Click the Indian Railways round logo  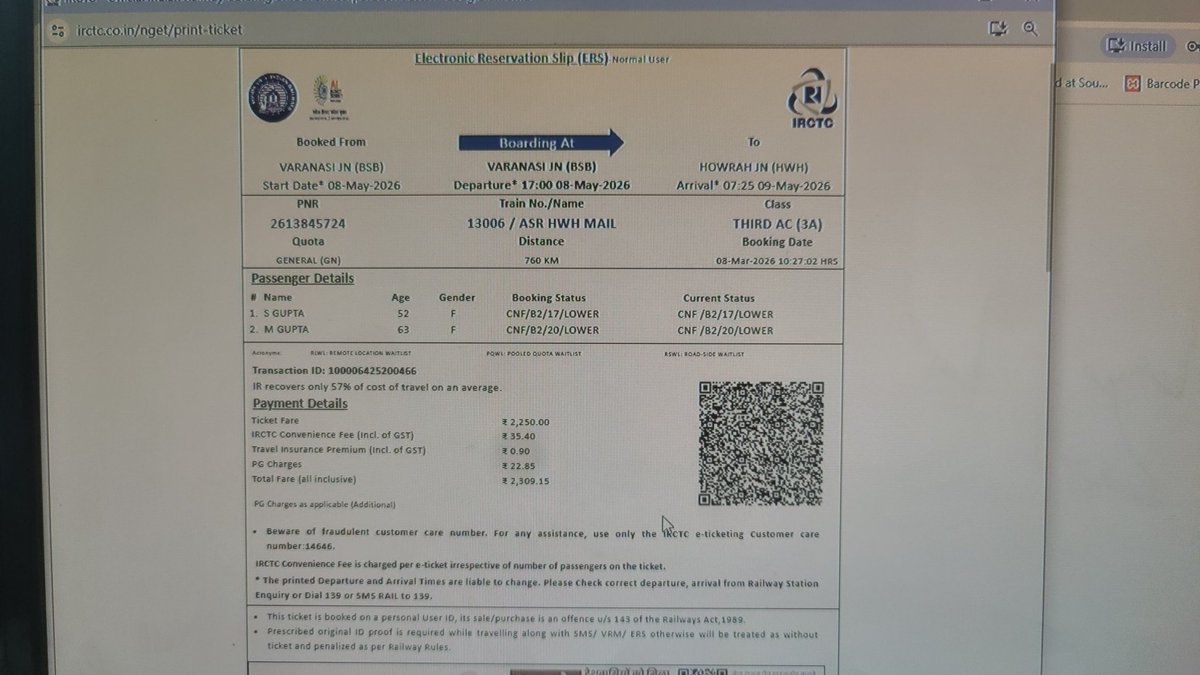tap(273, 97)
